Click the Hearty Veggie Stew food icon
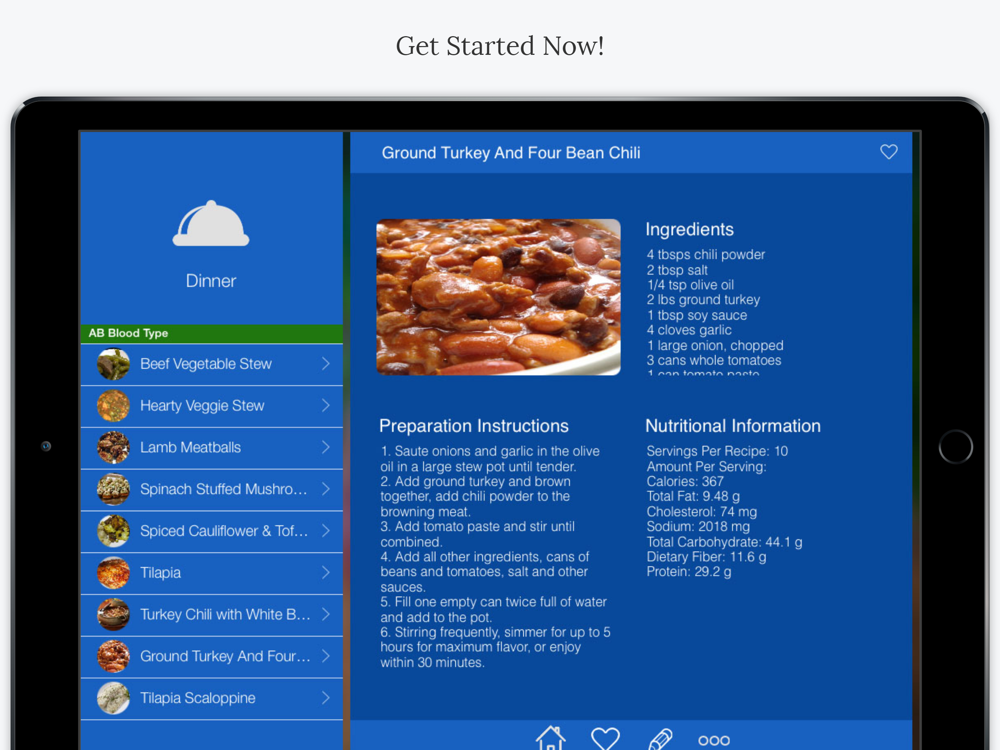This screenshot has width=1000, height=750. click(113, 406)
